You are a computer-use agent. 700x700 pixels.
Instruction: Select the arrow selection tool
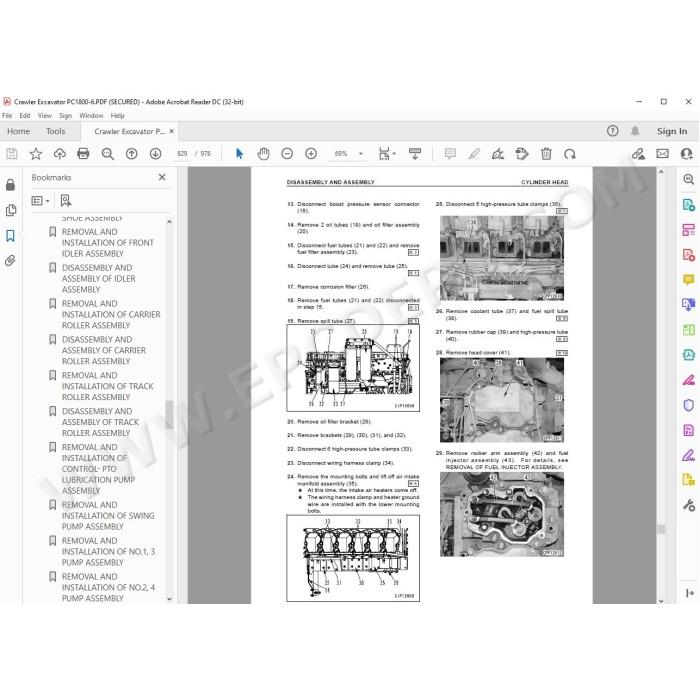(x=240, y=154)
